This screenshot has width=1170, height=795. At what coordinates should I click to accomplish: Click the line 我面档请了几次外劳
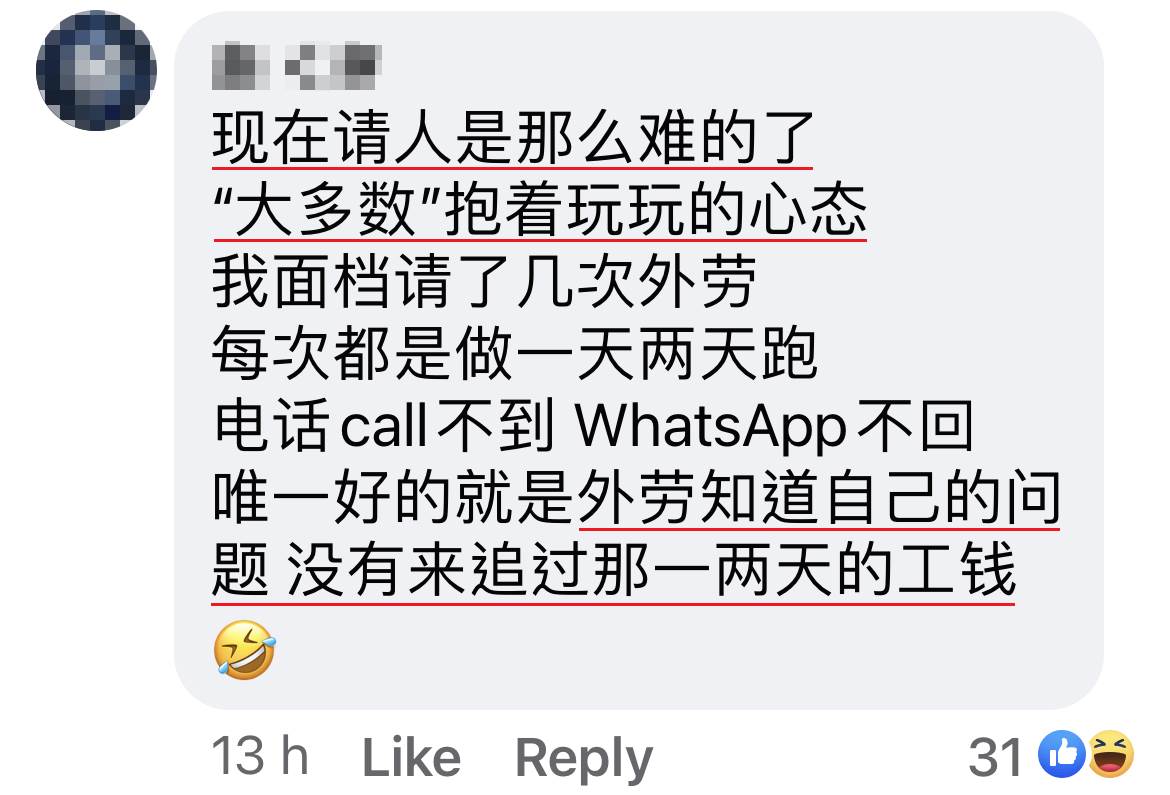click(x=484, y=281)
